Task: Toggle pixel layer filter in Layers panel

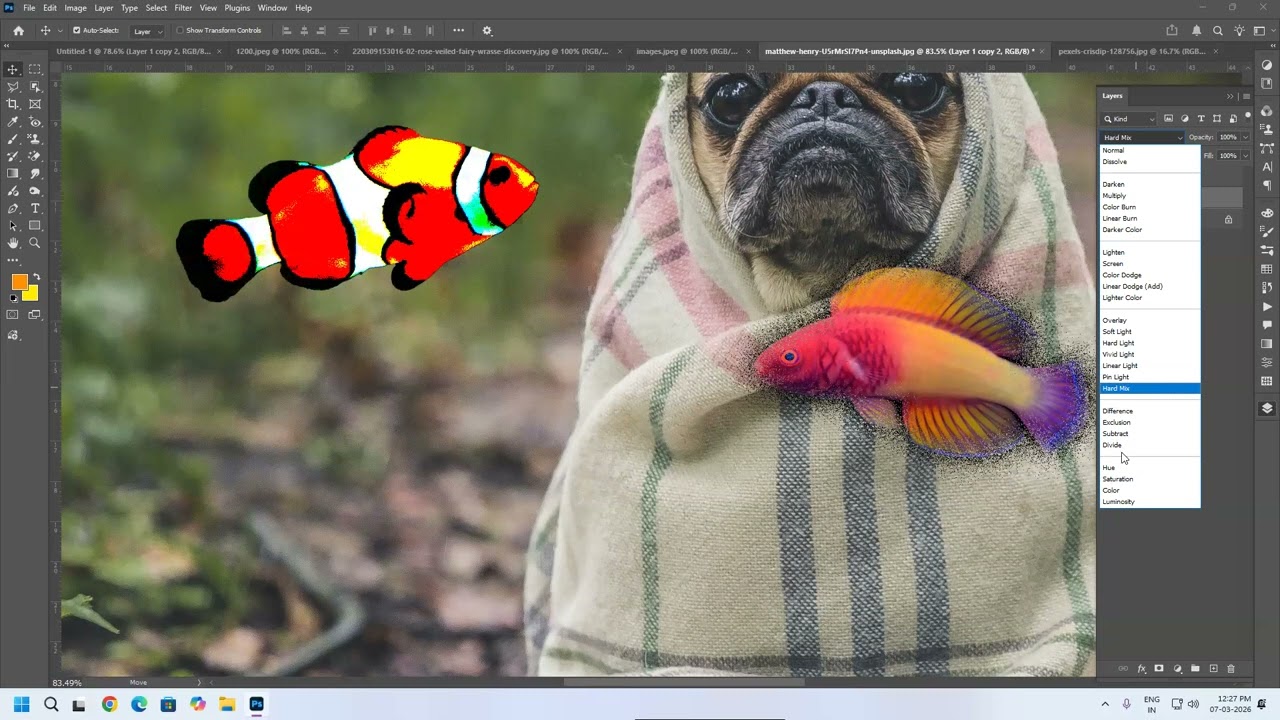Action: coord(1168,119)
